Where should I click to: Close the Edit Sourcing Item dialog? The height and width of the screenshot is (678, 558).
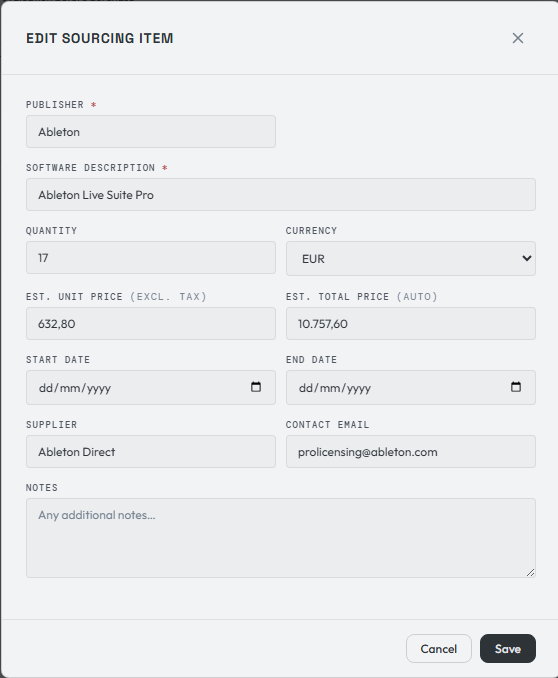[518, 38]
